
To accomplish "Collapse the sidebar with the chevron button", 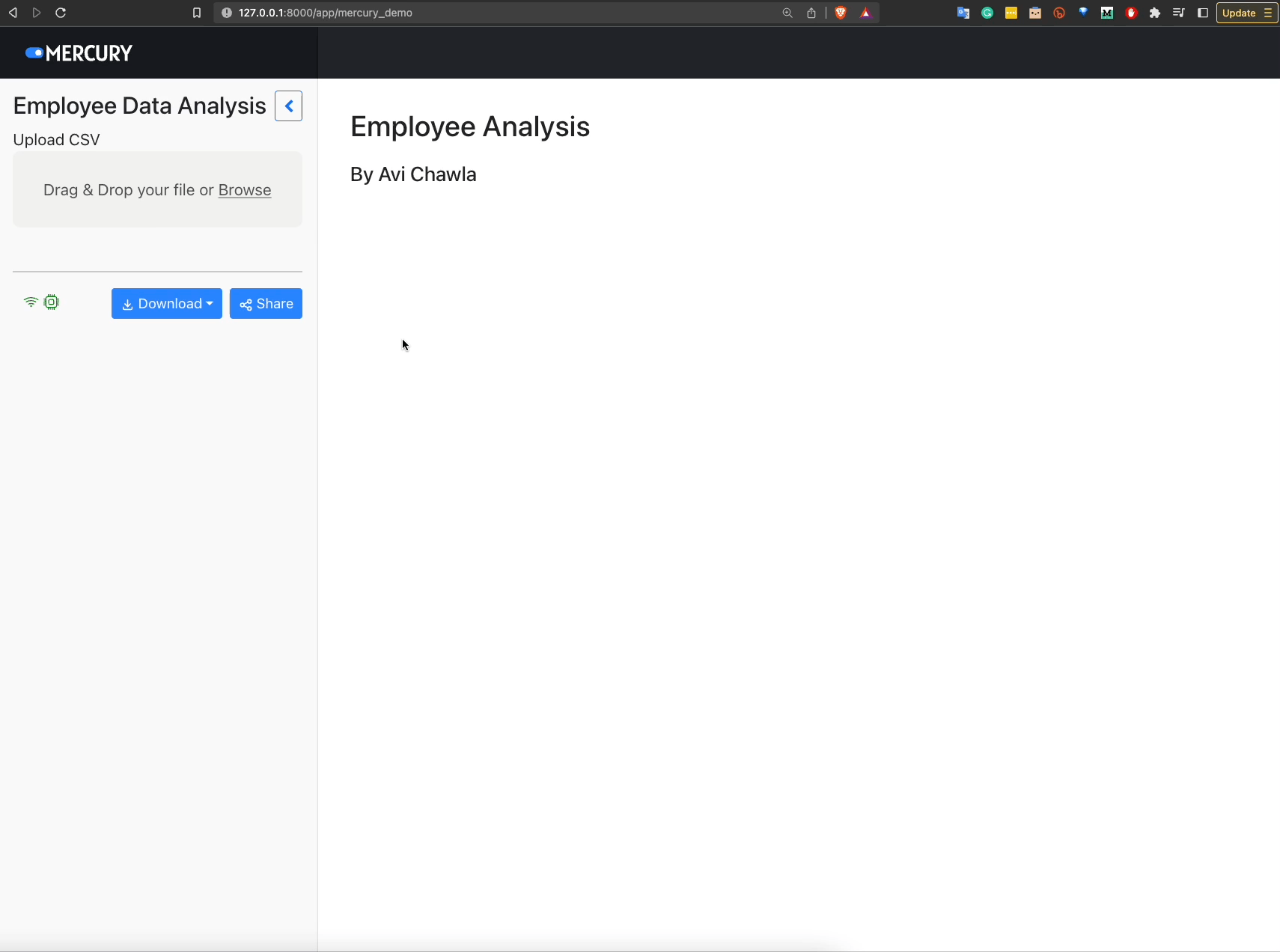I will pos(288,106).
